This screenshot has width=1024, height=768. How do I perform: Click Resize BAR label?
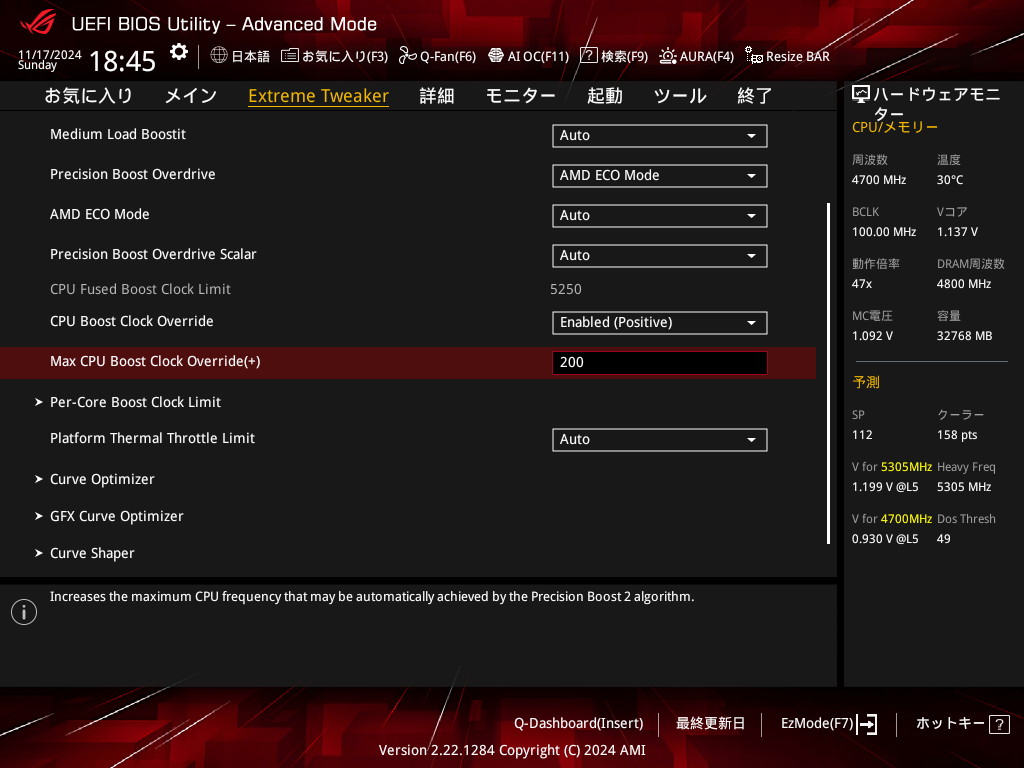(798, 56)
